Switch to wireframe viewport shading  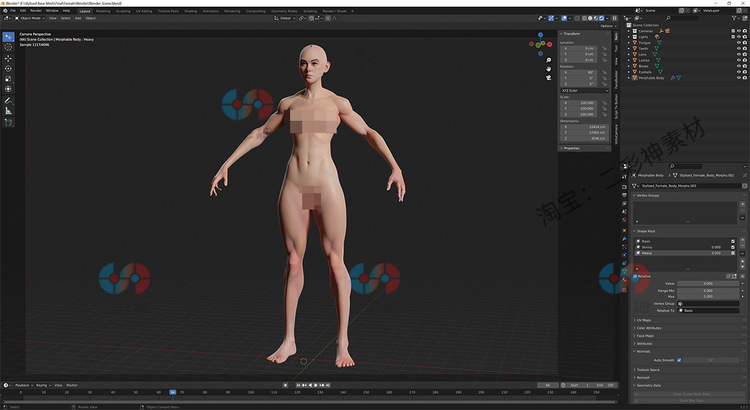click(x=585, y=18)
